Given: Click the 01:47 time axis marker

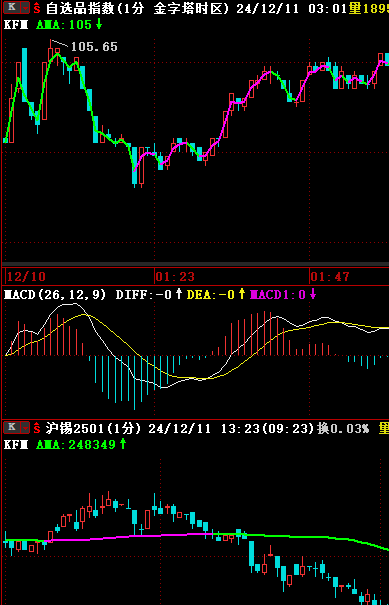Looking at the screenshot, I should [330, 276].
